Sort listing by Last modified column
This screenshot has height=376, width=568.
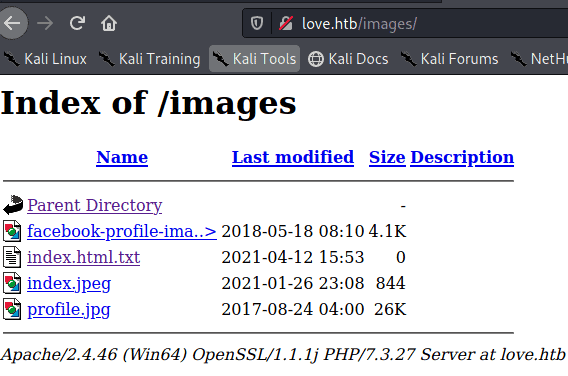point(293,157)
